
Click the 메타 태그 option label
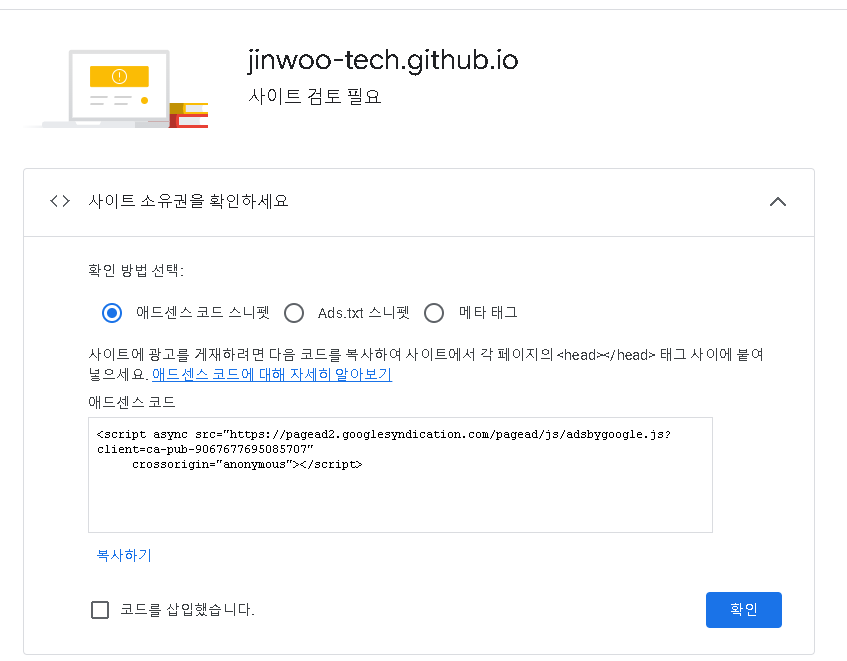pos(488,312)
